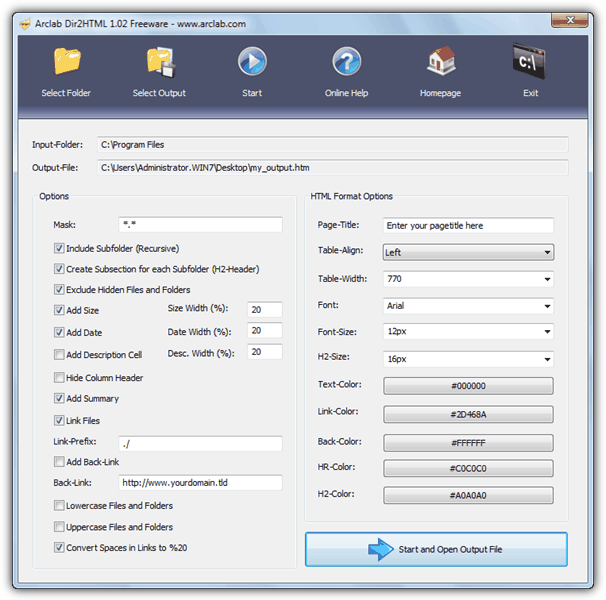
Task: Open Online Help question mark icon
Action: [x=346, y=63]
